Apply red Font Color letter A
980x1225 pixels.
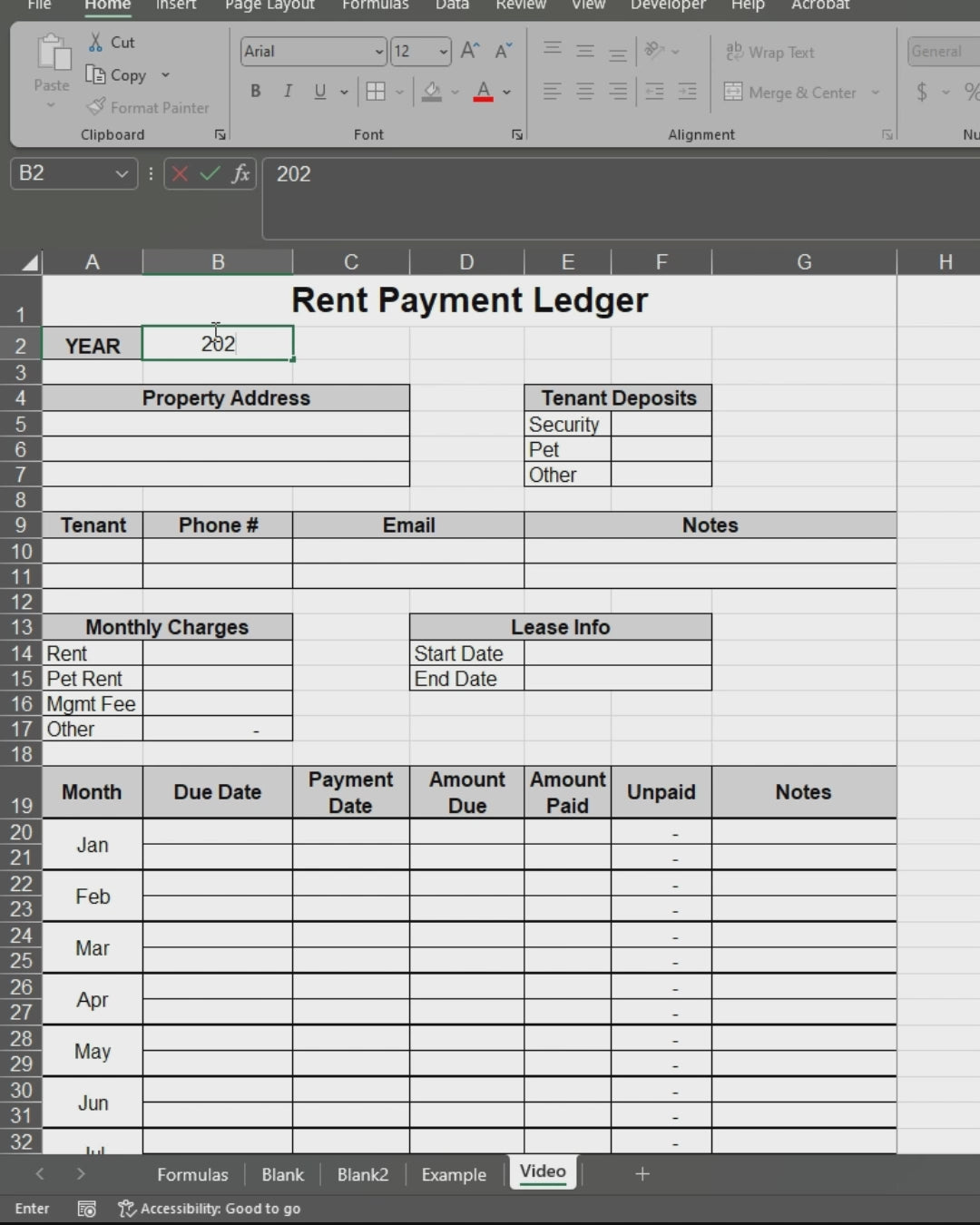tap(484, 92)
